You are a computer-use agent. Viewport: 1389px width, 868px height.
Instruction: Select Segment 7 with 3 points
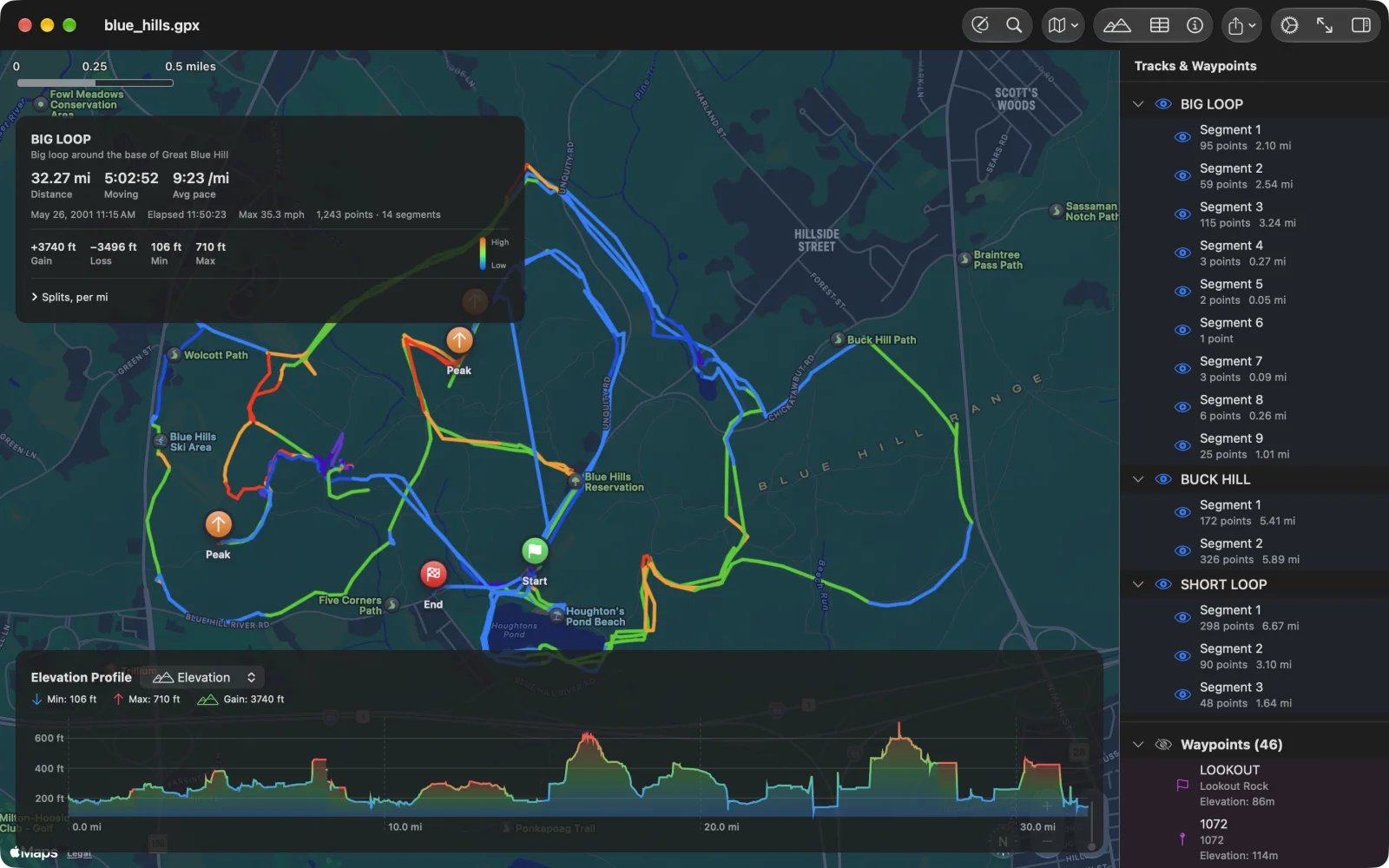click(1254, 369)
